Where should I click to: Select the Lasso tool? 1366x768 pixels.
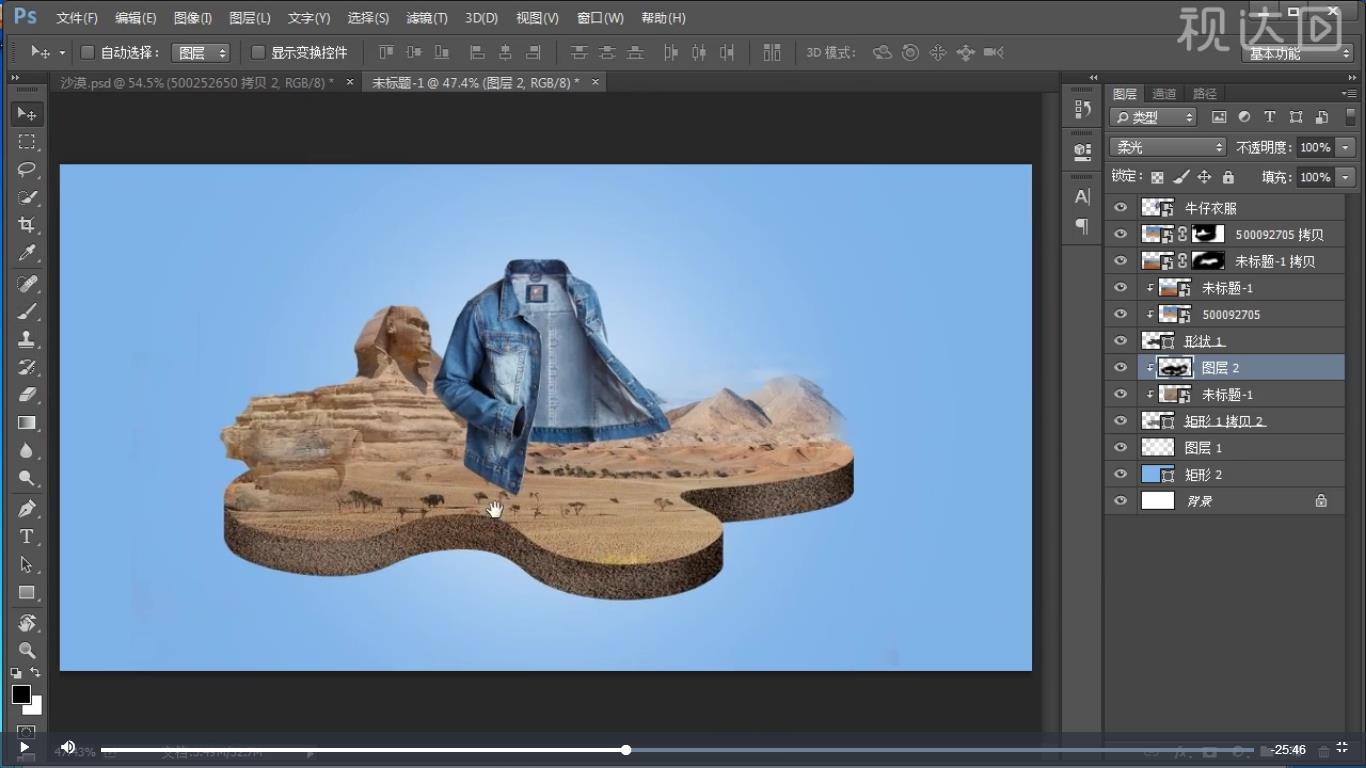(x=27, y=169)
